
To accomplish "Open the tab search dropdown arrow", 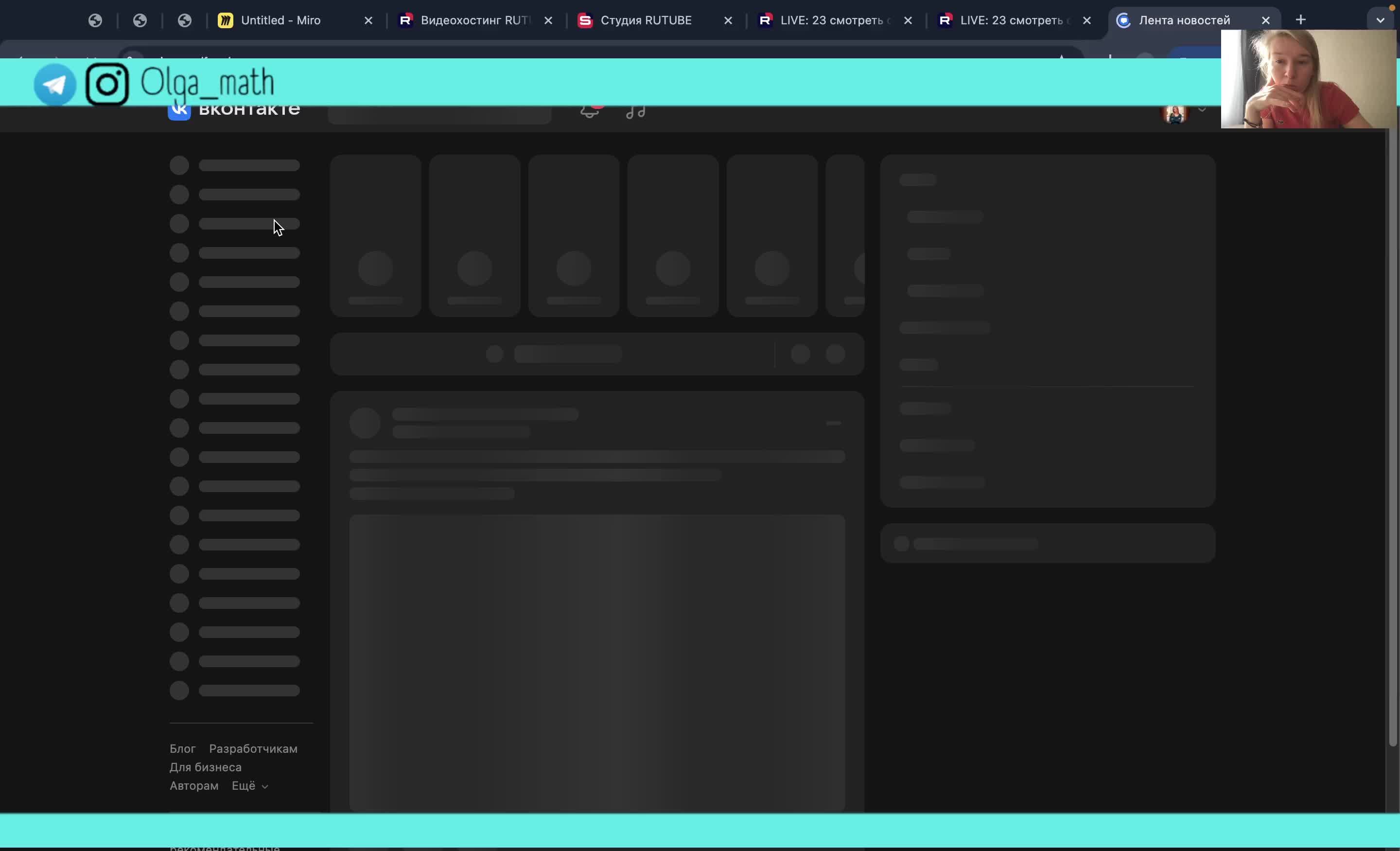I will tap(1380, 20).
